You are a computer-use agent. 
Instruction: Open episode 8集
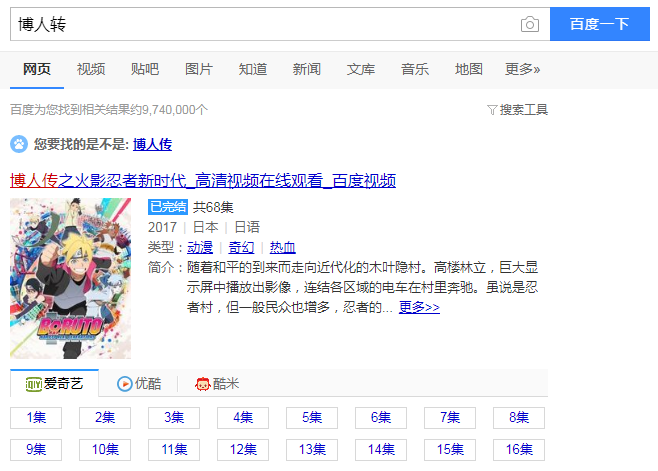pyautogui.click(x=519, y=418)
